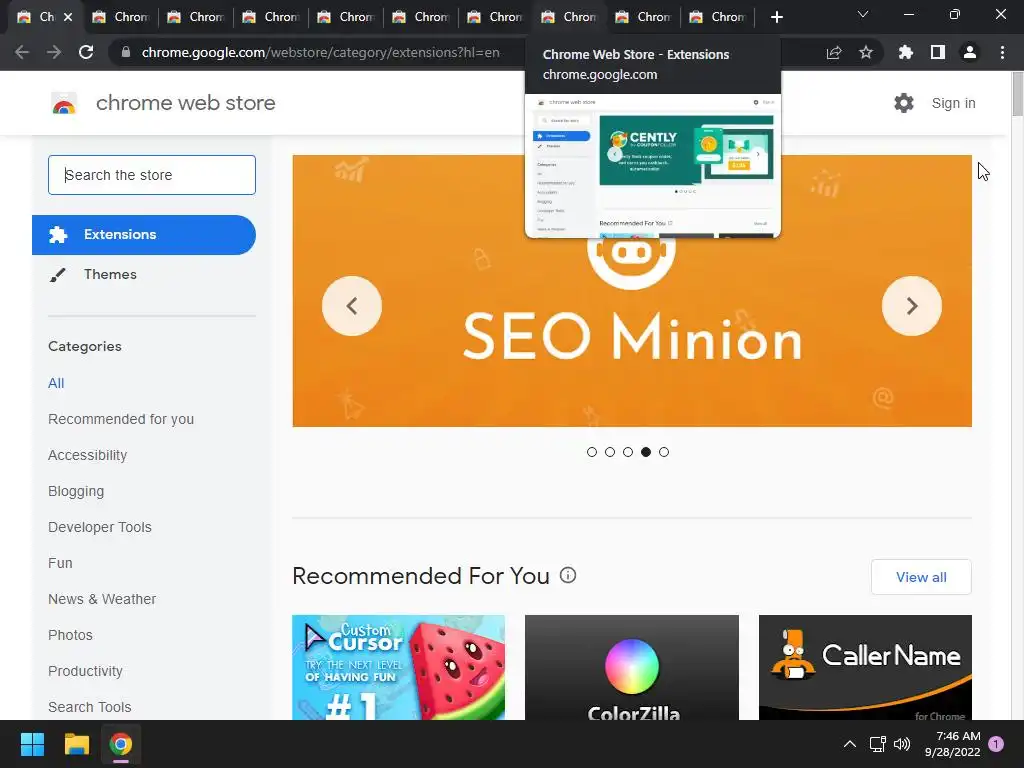Open the network icon in system tray
Image resolution: width=1024 pixels, height=768 pixels.
pyautogui.click(x=877, y=744)
